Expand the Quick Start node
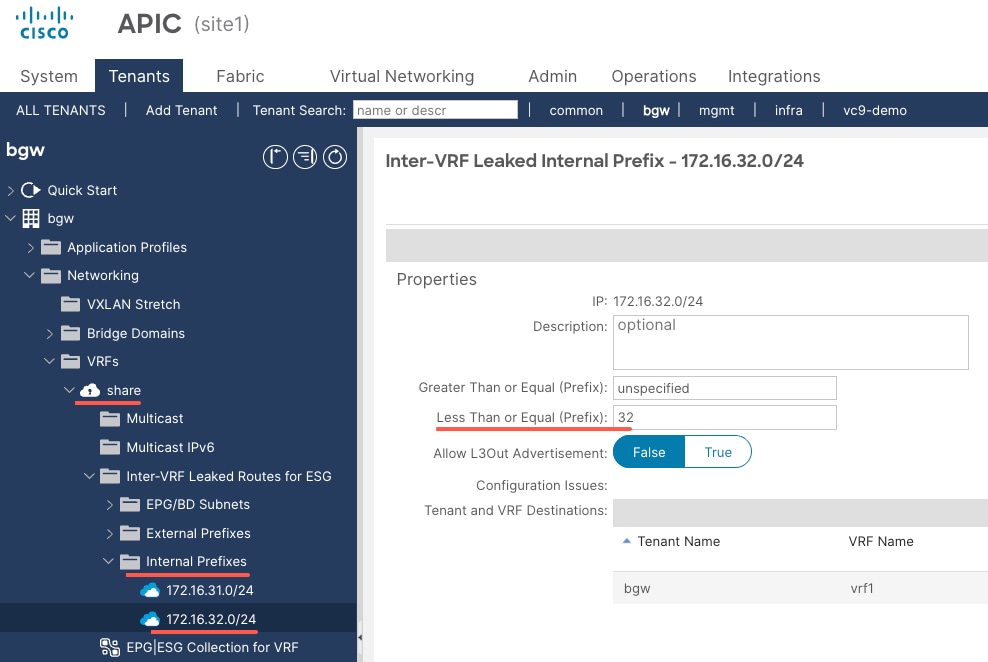This screenshot has height=662, width=988. [10, 190]
